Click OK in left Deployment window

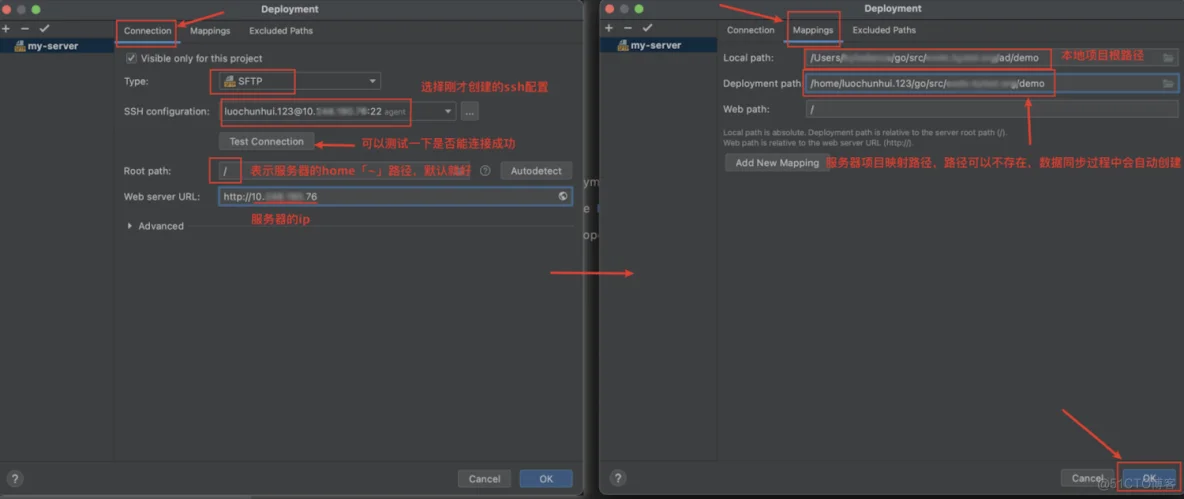546,479
